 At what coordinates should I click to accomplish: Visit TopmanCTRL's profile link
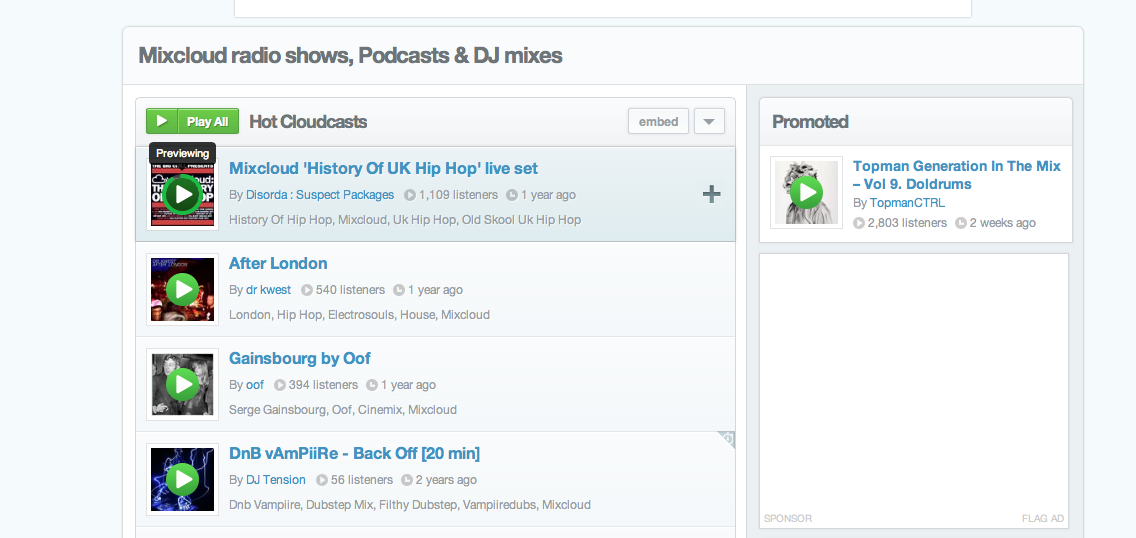click(907, 203)
